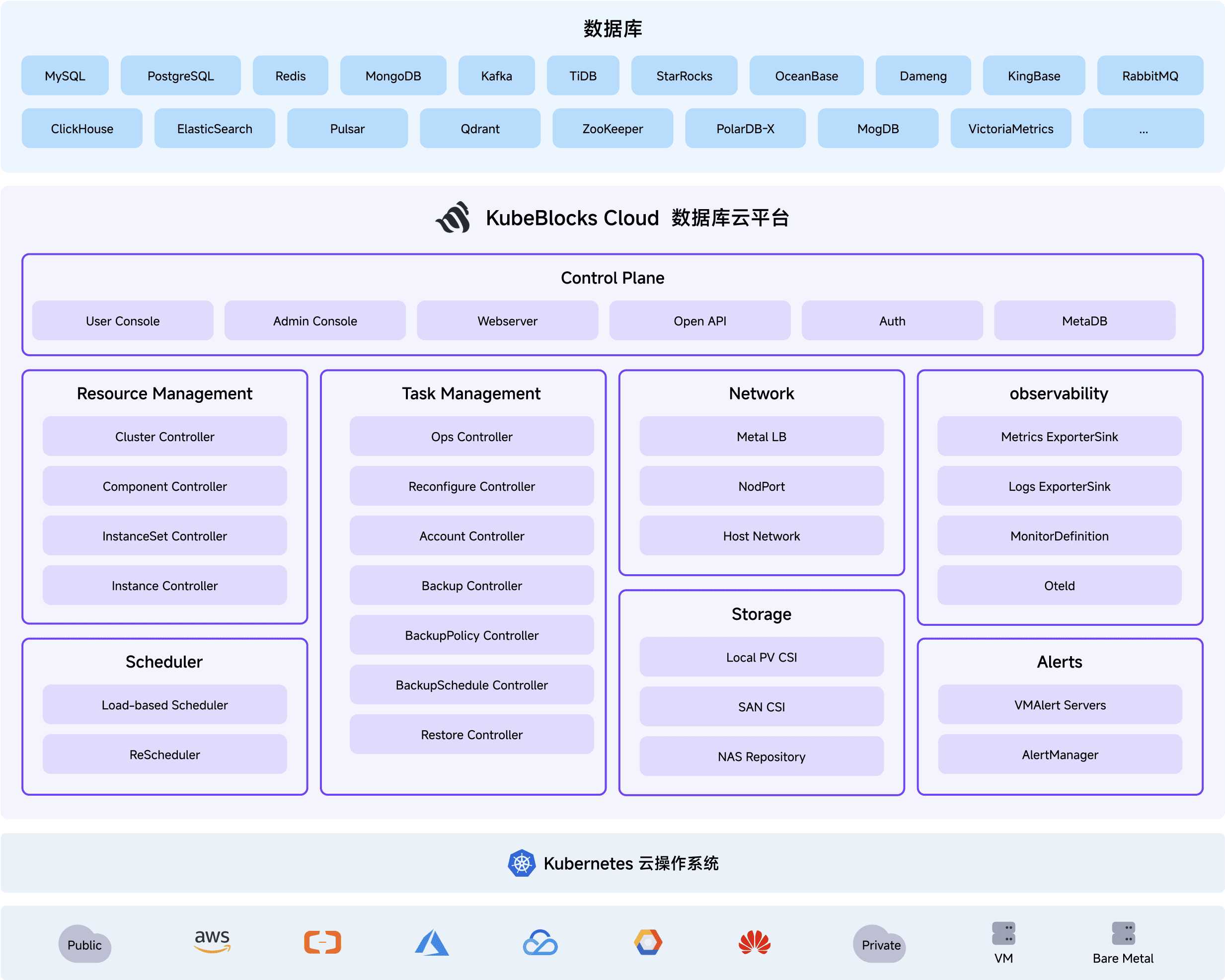Select the VictoriaMetrics box
This screenshot has width=1225, height=980.
(1011, 128)
